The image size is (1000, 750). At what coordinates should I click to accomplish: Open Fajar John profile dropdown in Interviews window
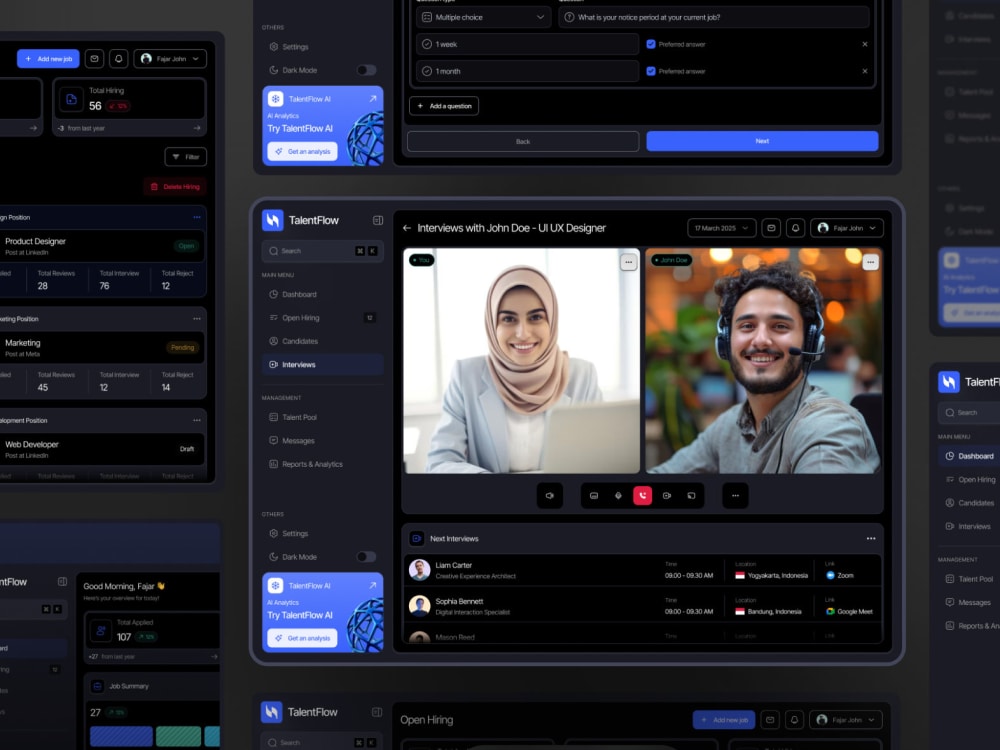[x=847, y=228]
